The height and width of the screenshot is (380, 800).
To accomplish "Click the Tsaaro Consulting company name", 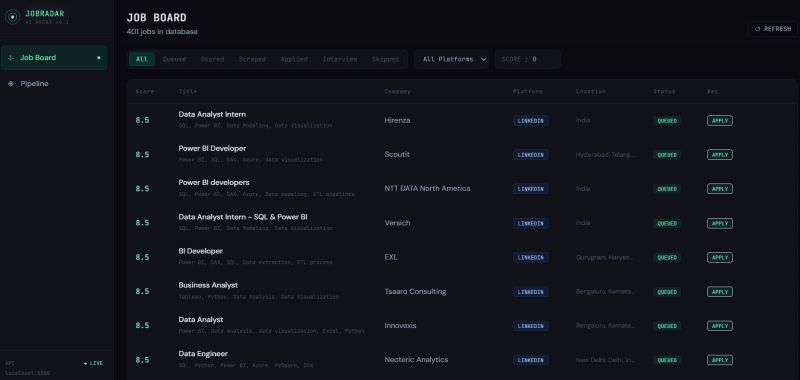I will pyautogui.click(x=415, y=292).
